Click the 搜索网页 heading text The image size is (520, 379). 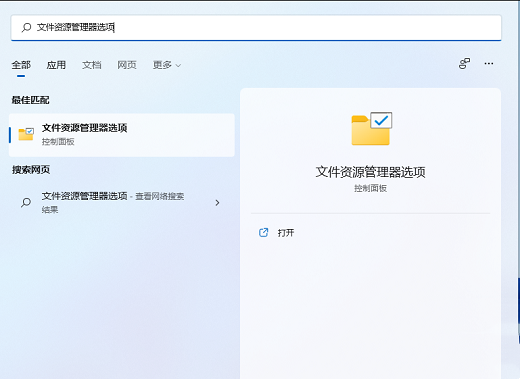pos(31,170)
